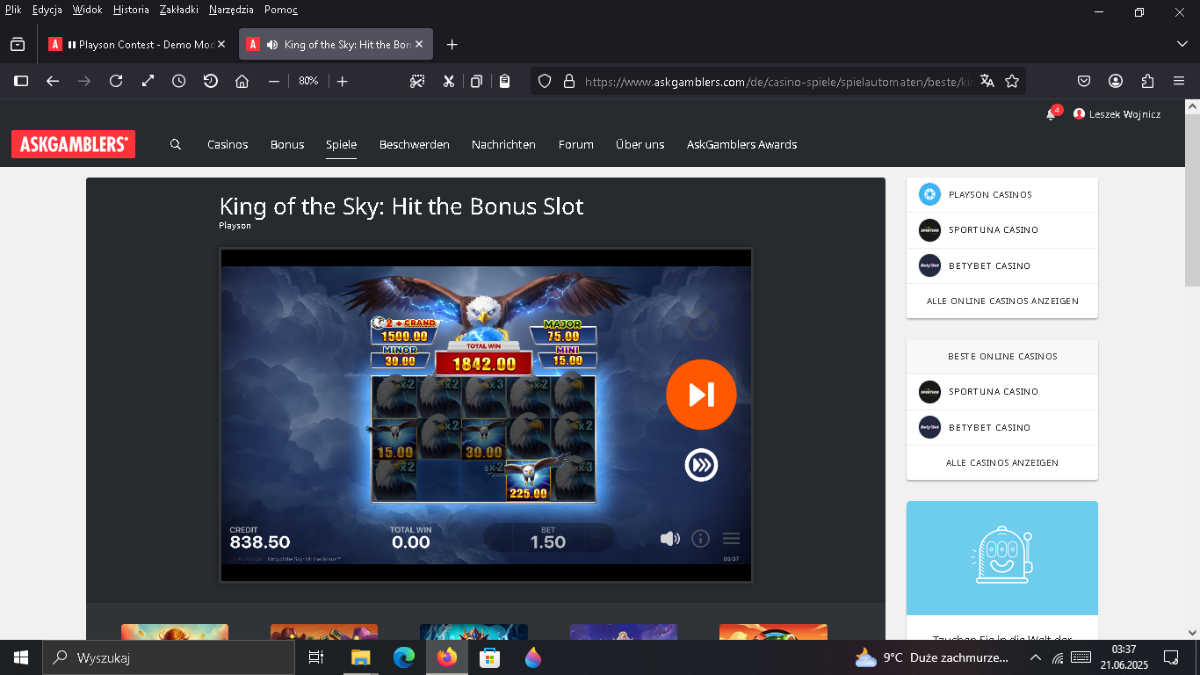1200x675 pixels.
Task: Open the Beschwerden navigation item
Action: tap(414, 144)
